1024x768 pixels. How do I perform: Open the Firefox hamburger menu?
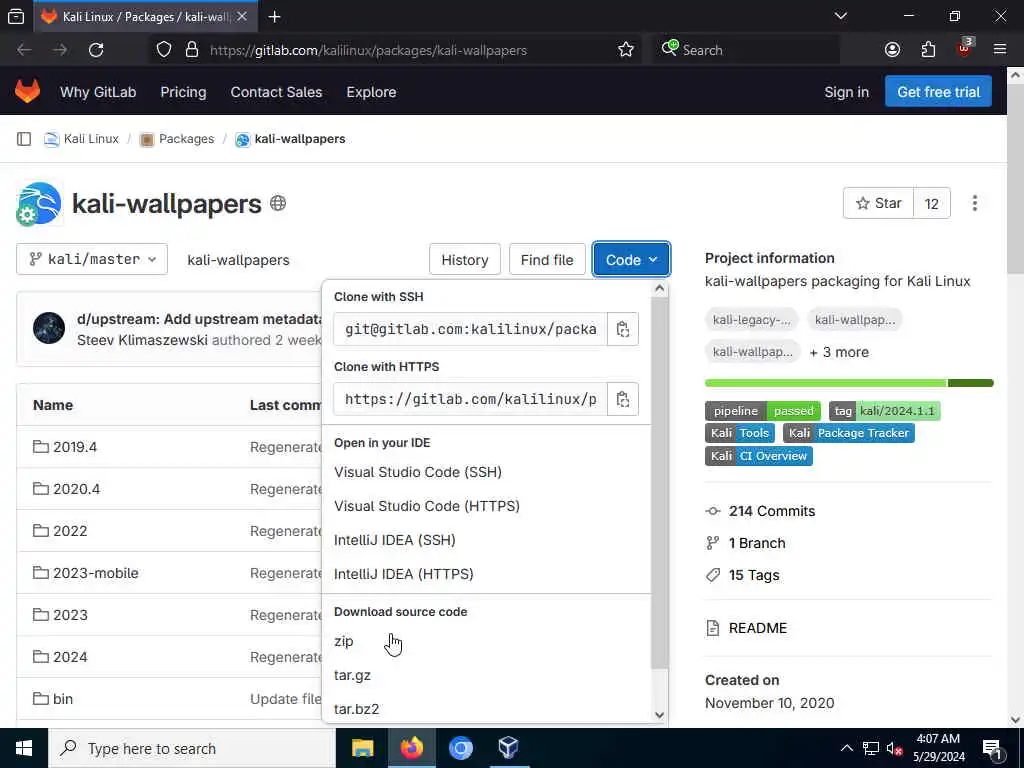(x=1000, y=50)
